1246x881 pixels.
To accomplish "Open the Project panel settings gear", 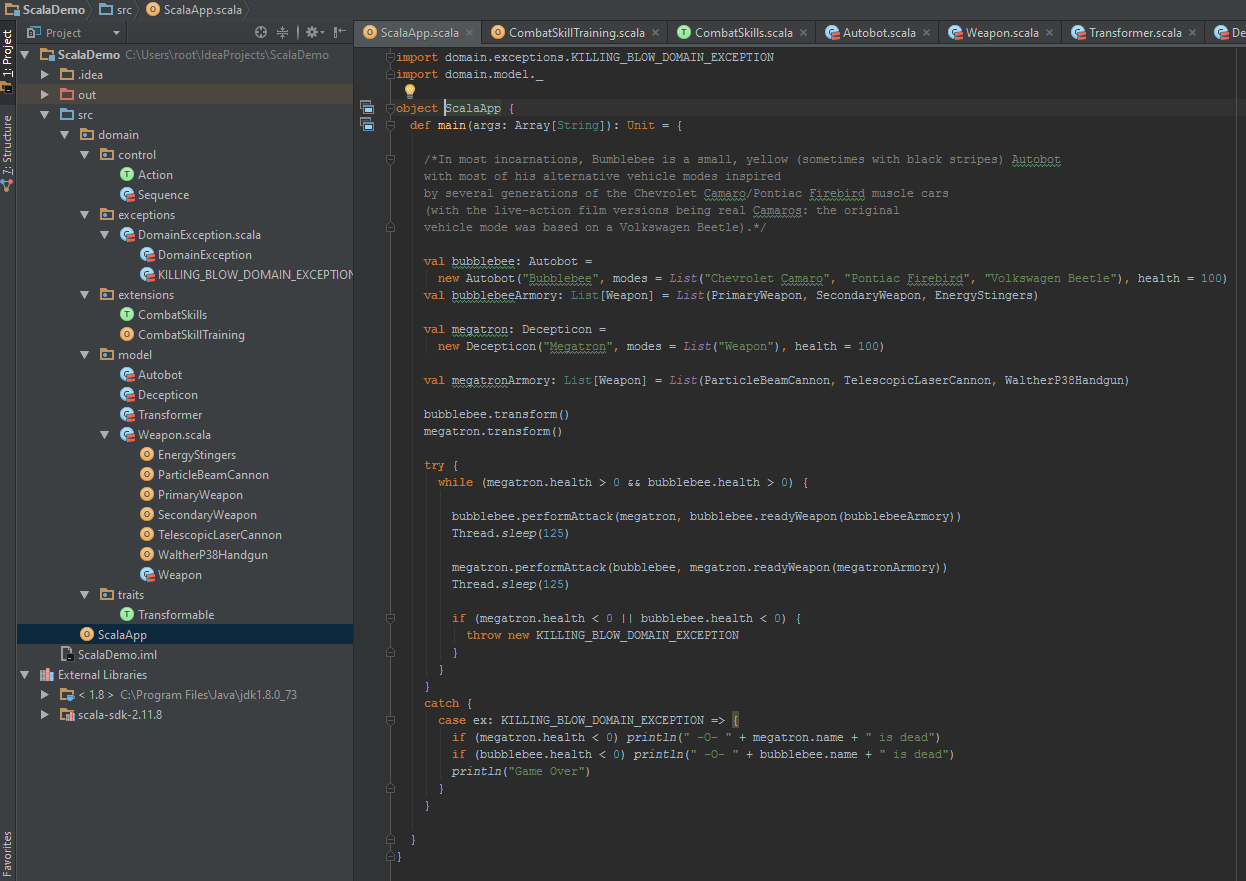I will [x=312, y=33].
